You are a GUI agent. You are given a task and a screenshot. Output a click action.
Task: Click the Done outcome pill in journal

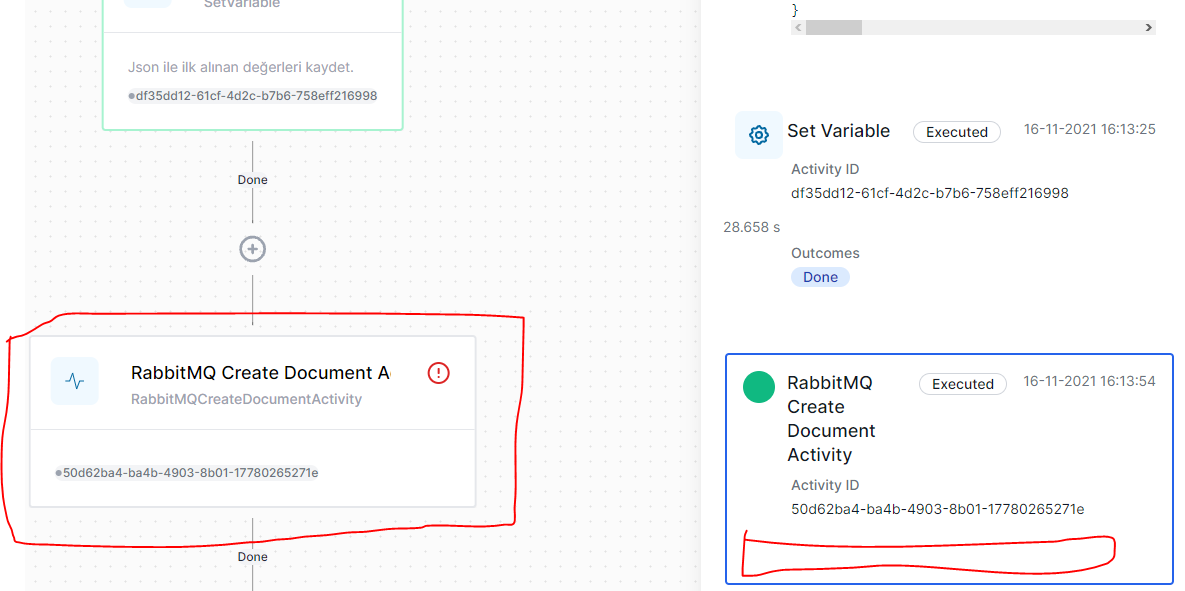(x=821, y=277)
